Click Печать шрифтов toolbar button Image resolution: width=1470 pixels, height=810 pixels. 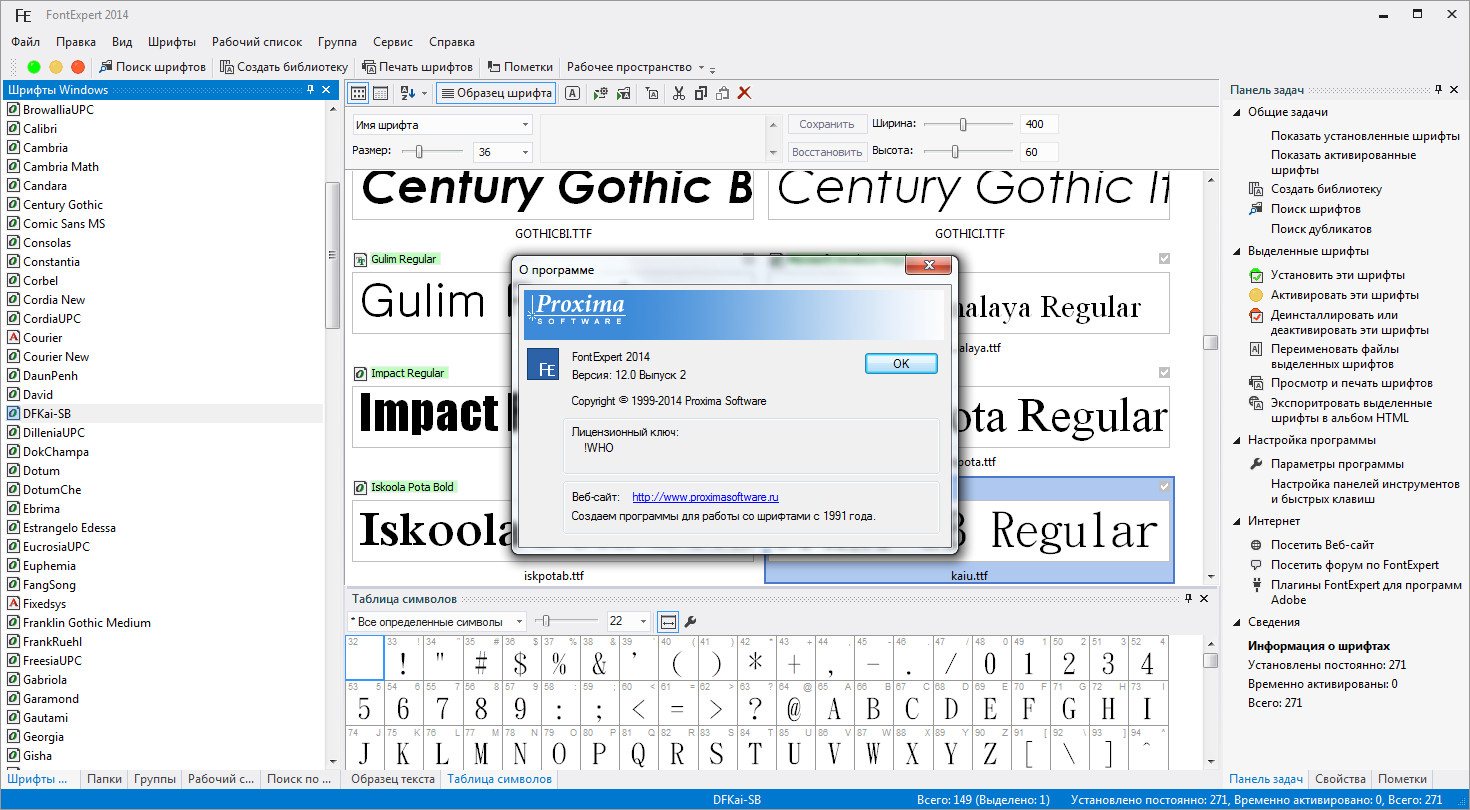[x=417, y=67]
